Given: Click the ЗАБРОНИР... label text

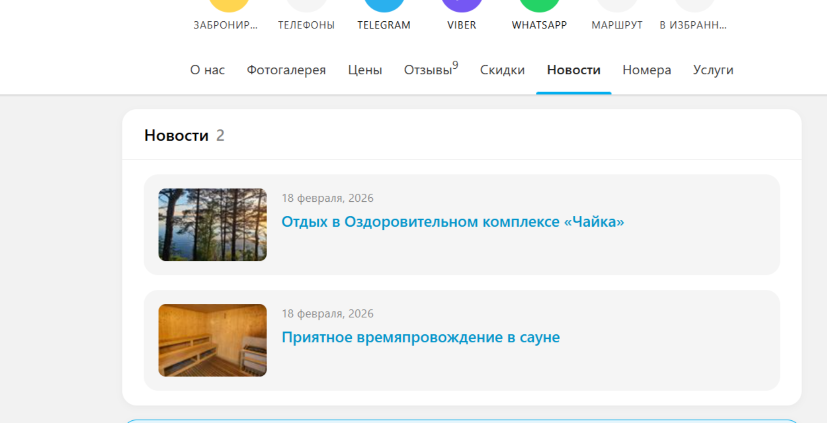Looking at the screenshot, I should click(226, 25).
